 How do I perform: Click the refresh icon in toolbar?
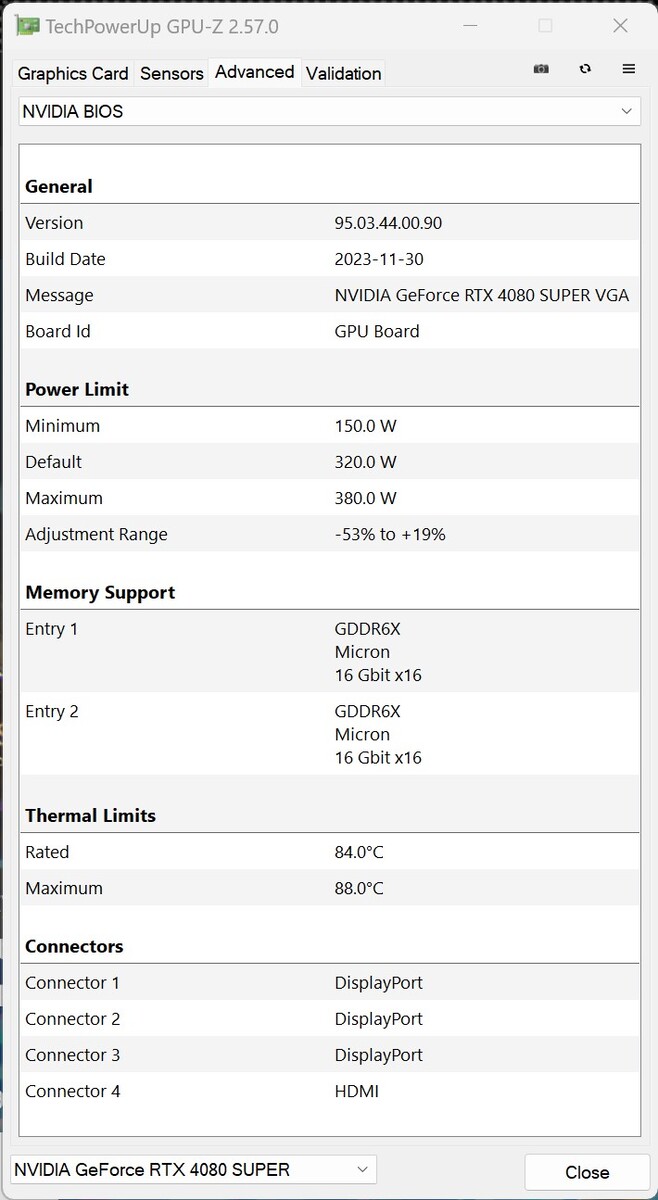[585, 69]
